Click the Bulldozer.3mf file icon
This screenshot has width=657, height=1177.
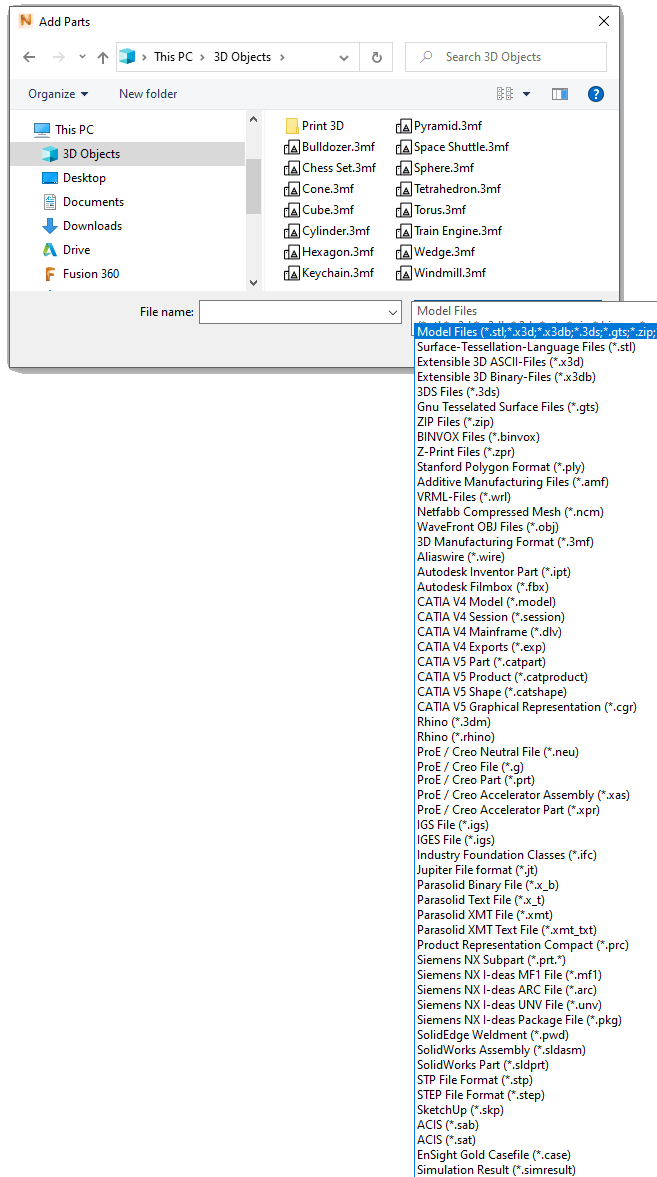(x=292, y=147)
